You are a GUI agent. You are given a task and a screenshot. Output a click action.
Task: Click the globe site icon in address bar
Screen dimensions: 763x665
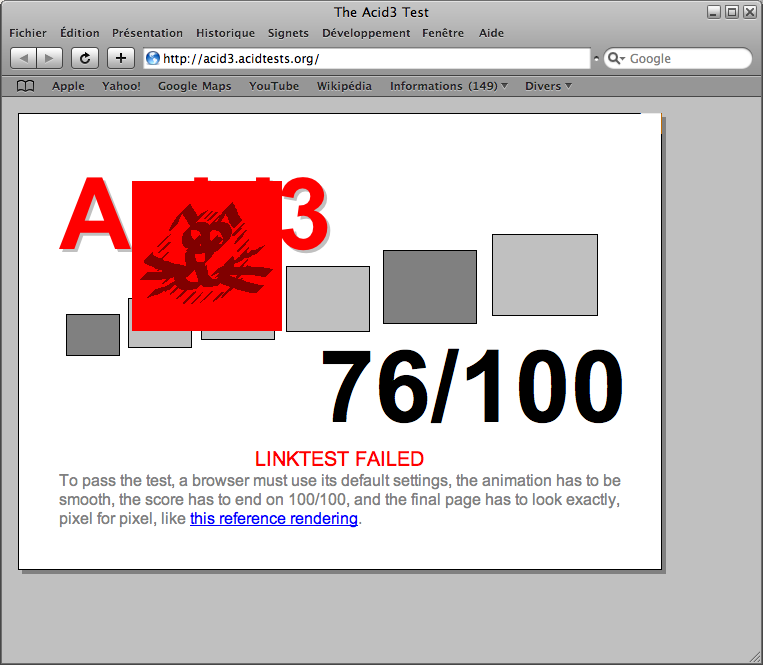click(x=153, y=58)
